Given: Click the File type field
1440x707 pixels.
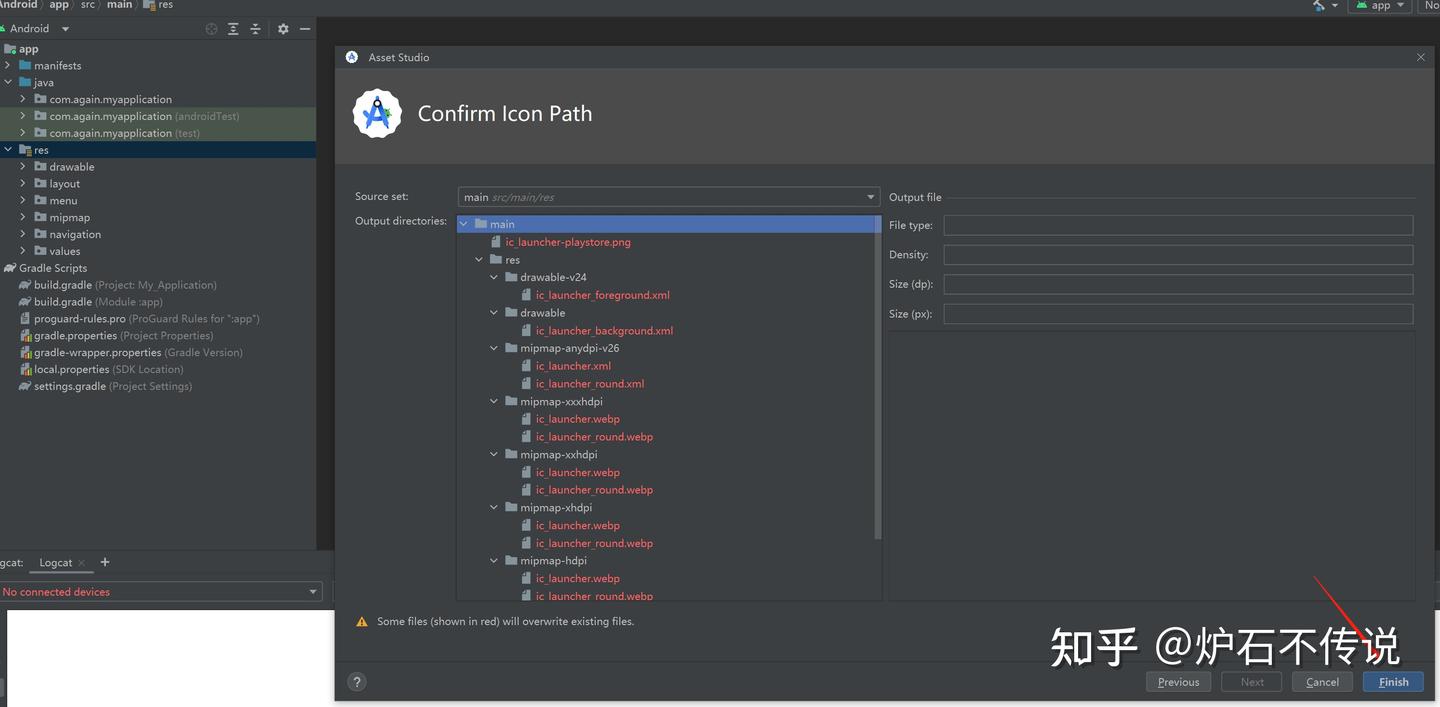Looking at the screenshot, I should 1178,225.
